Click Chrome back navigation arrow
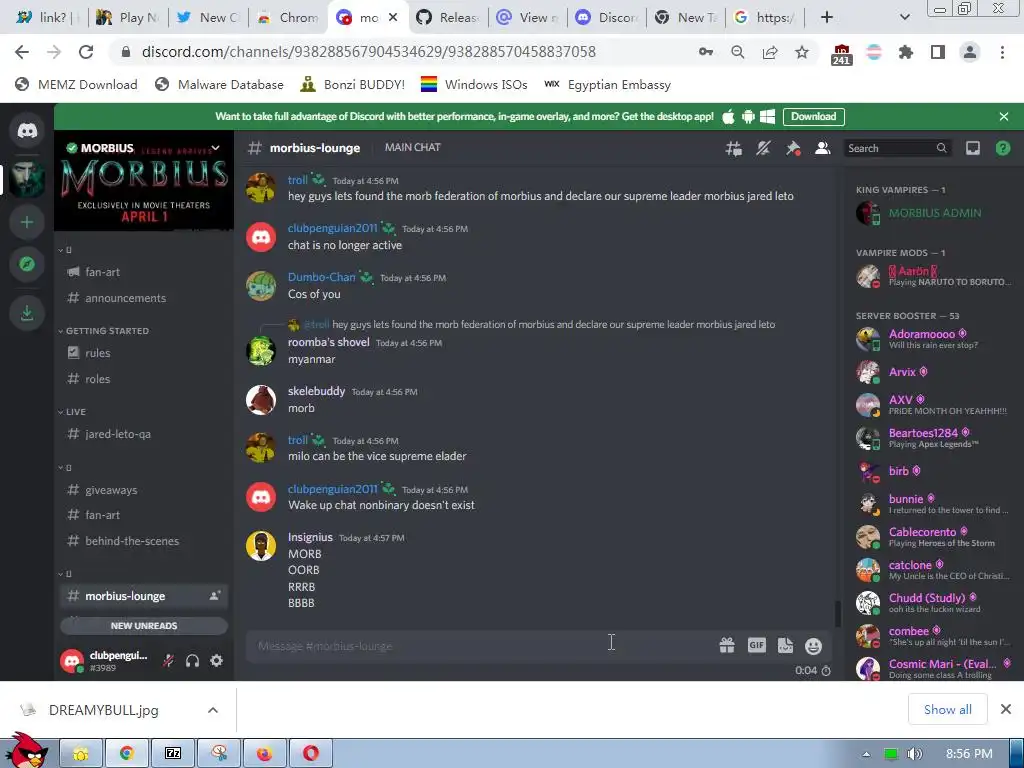The width and height of the screenshot is (1024, 768). point(22,52)
